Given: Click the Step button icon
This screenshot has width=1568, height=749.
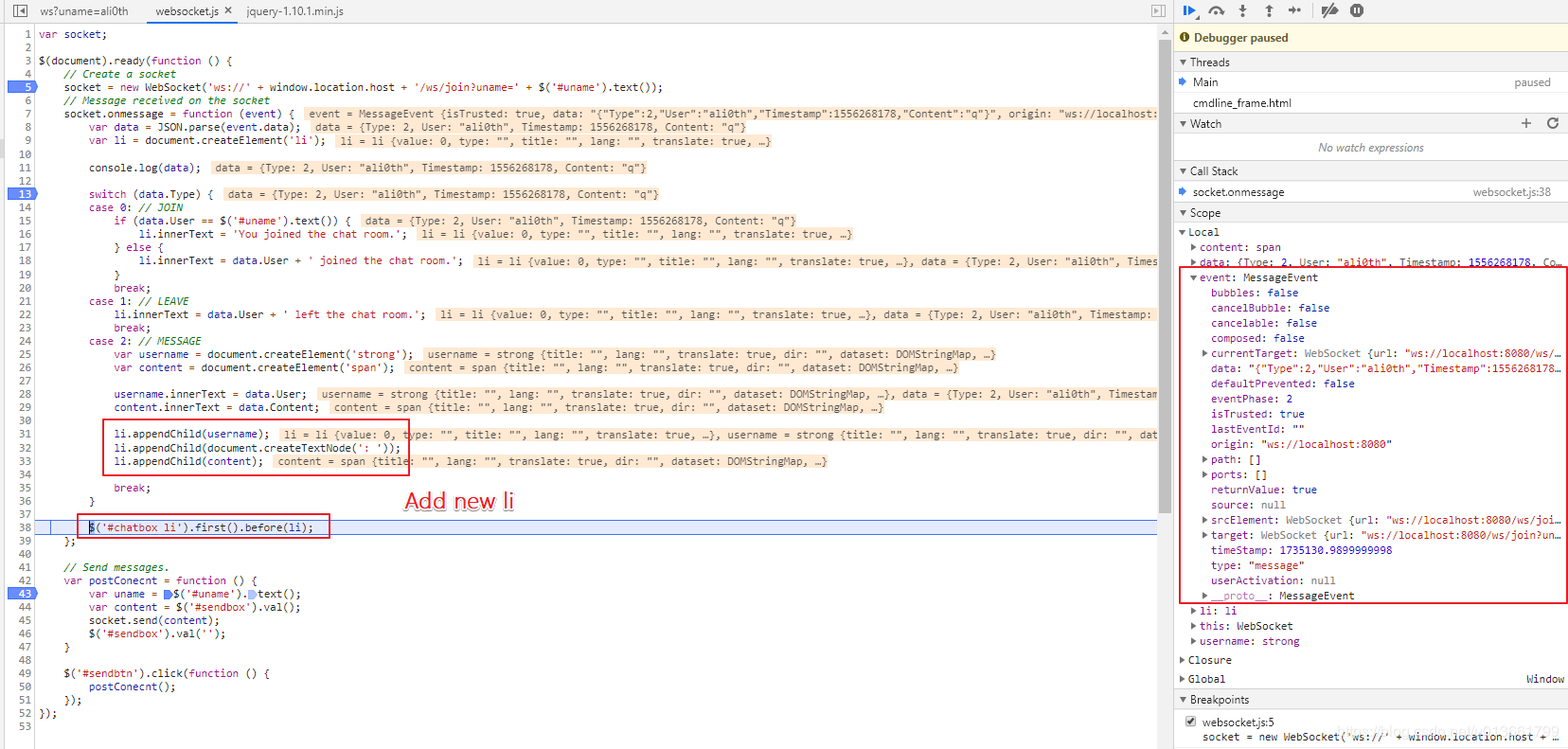Looking at the screenshot, I should pyautogui.click(x=1294, y=10).
